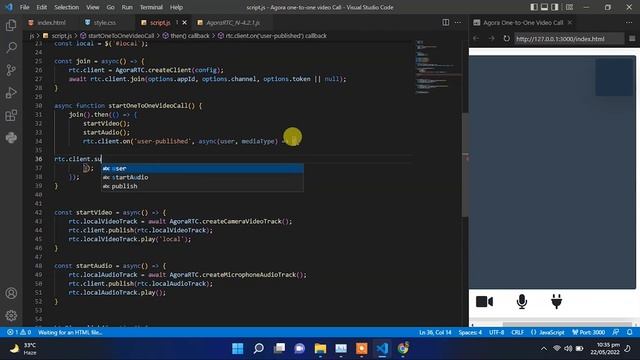
Task: Select the 'publish' autocomplete suggestion
Action: [x=202, y=186]
